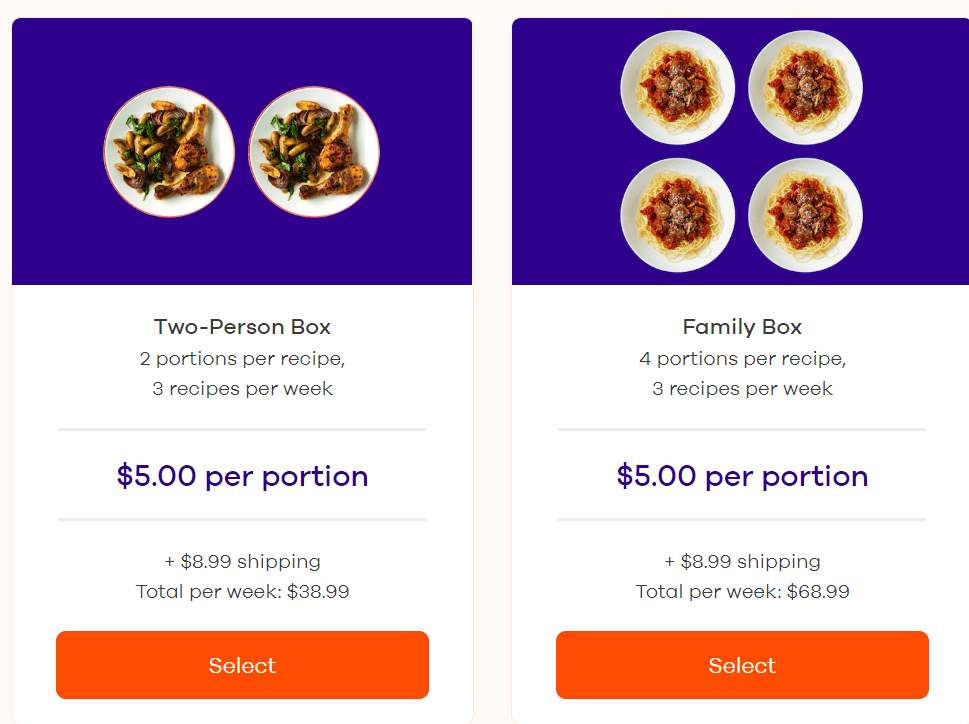Click the $5.00 per portion price on Family Box
This screenshot has height=724, width=969.
[x=742, y=477]
